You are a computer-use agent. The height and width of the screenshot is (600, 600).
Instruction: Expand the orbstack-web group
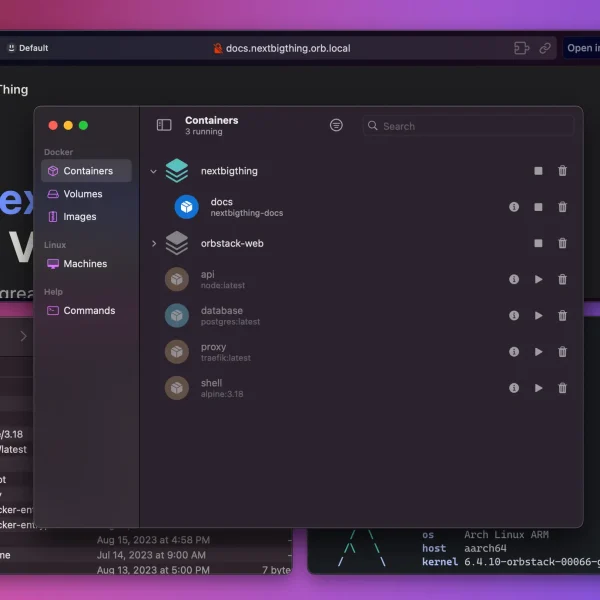pyautogui.click(x=153, y=243)
